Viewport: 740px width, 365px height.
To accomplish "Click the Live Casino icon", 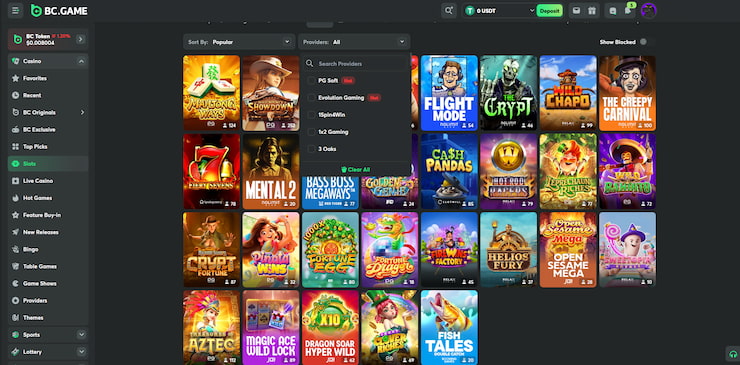I will tap(16, 181).
